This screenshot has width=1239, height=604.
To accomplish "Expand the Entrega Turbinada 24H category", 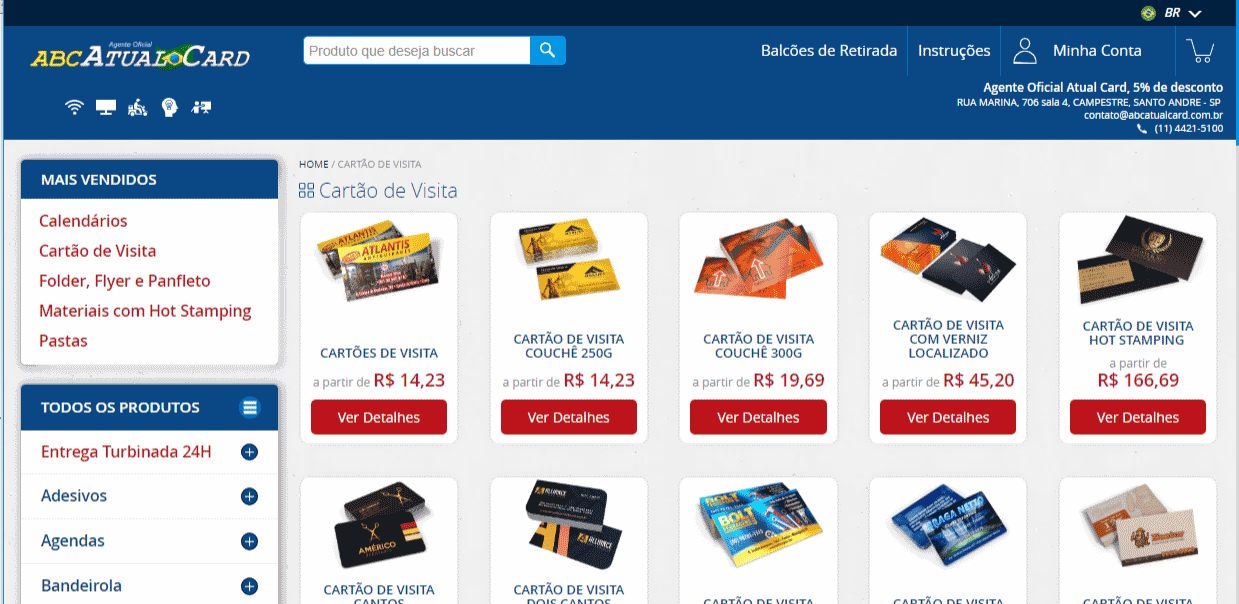I will point(250,452).
